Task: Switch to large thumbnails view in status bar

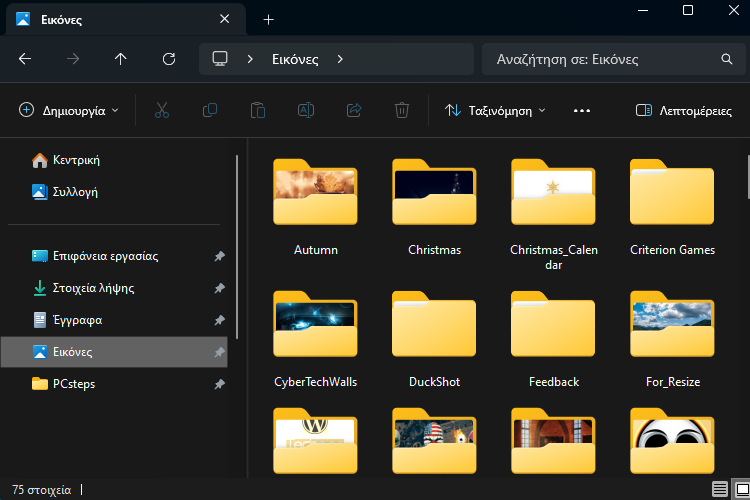Action: [x=742, y=489]
